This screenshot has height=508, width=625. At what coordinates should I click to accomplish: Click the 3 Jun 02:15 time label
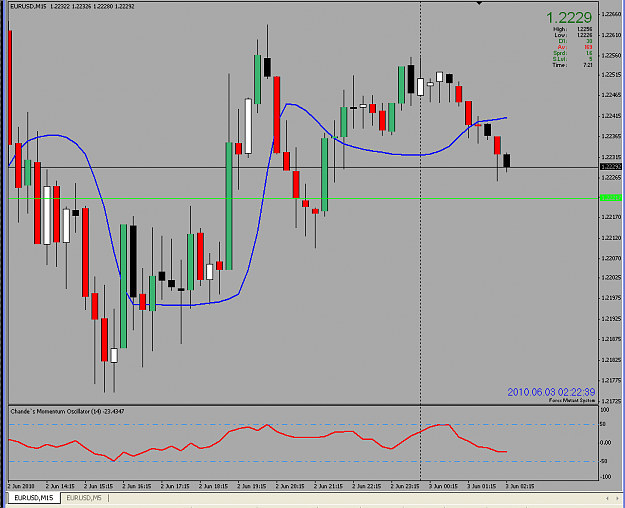click(519, 486)
